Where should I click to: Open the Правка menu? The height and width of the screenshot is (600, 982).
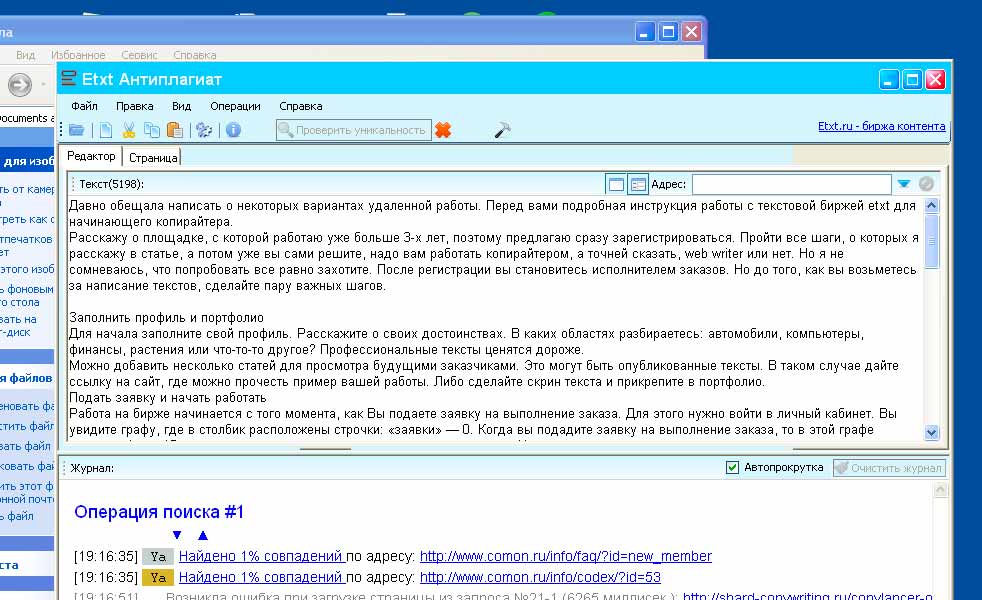pyautogui.click(x=135, y=106)
